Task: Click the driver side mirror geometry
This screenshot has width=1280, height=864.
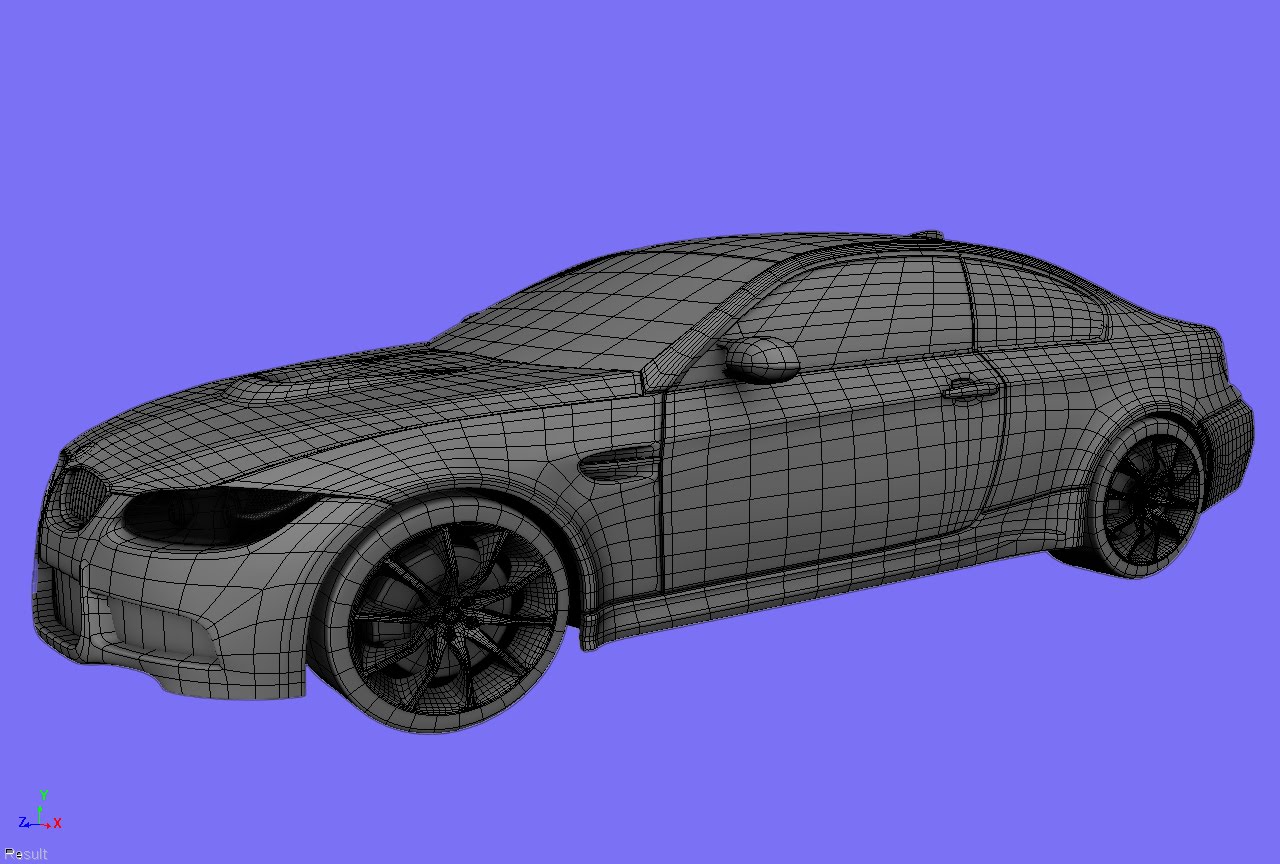Action: [765, 360]
